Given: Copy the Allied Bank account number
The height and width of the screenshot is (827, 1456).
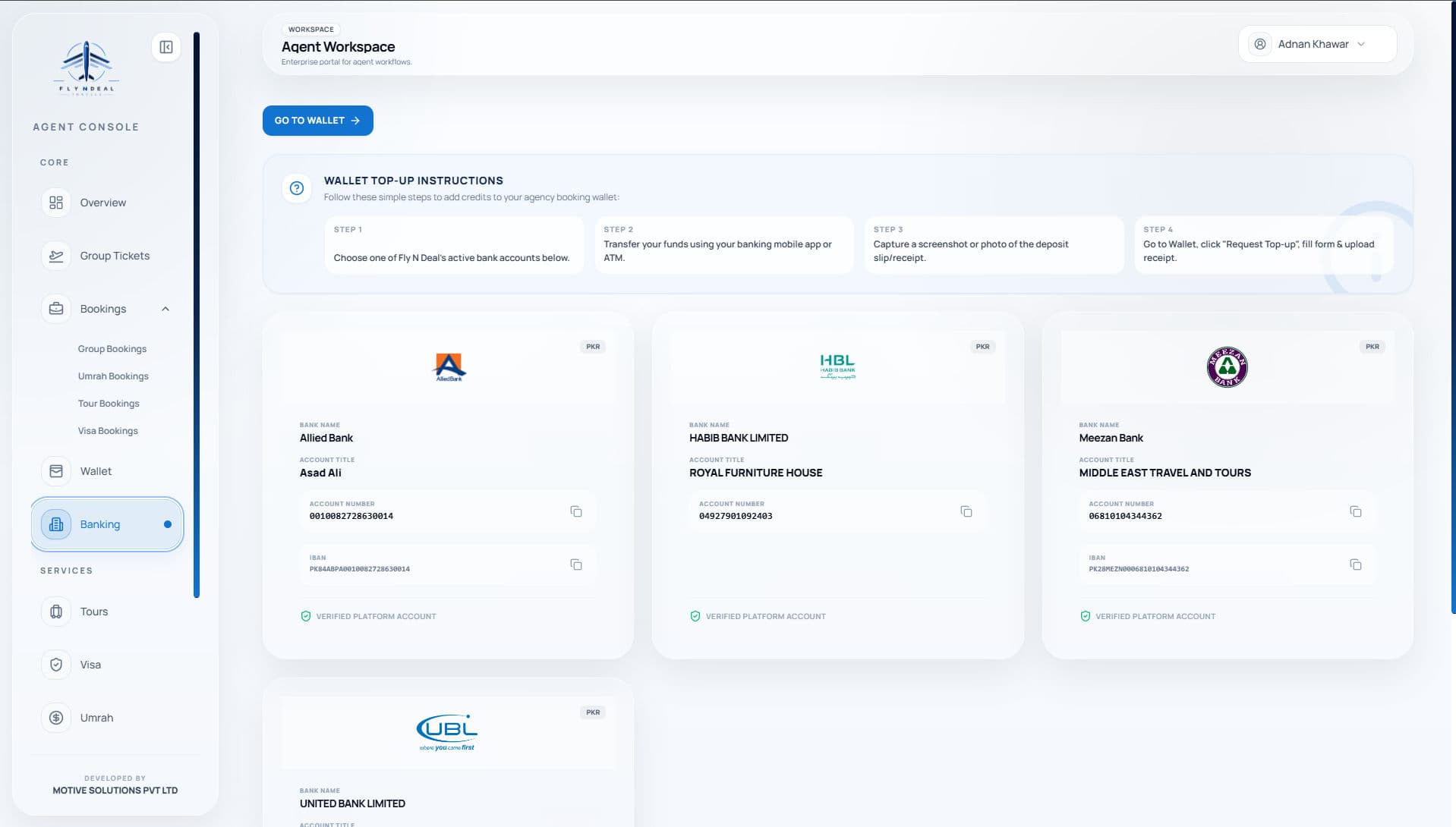Looking at the screenshot, I should point(576,511).
